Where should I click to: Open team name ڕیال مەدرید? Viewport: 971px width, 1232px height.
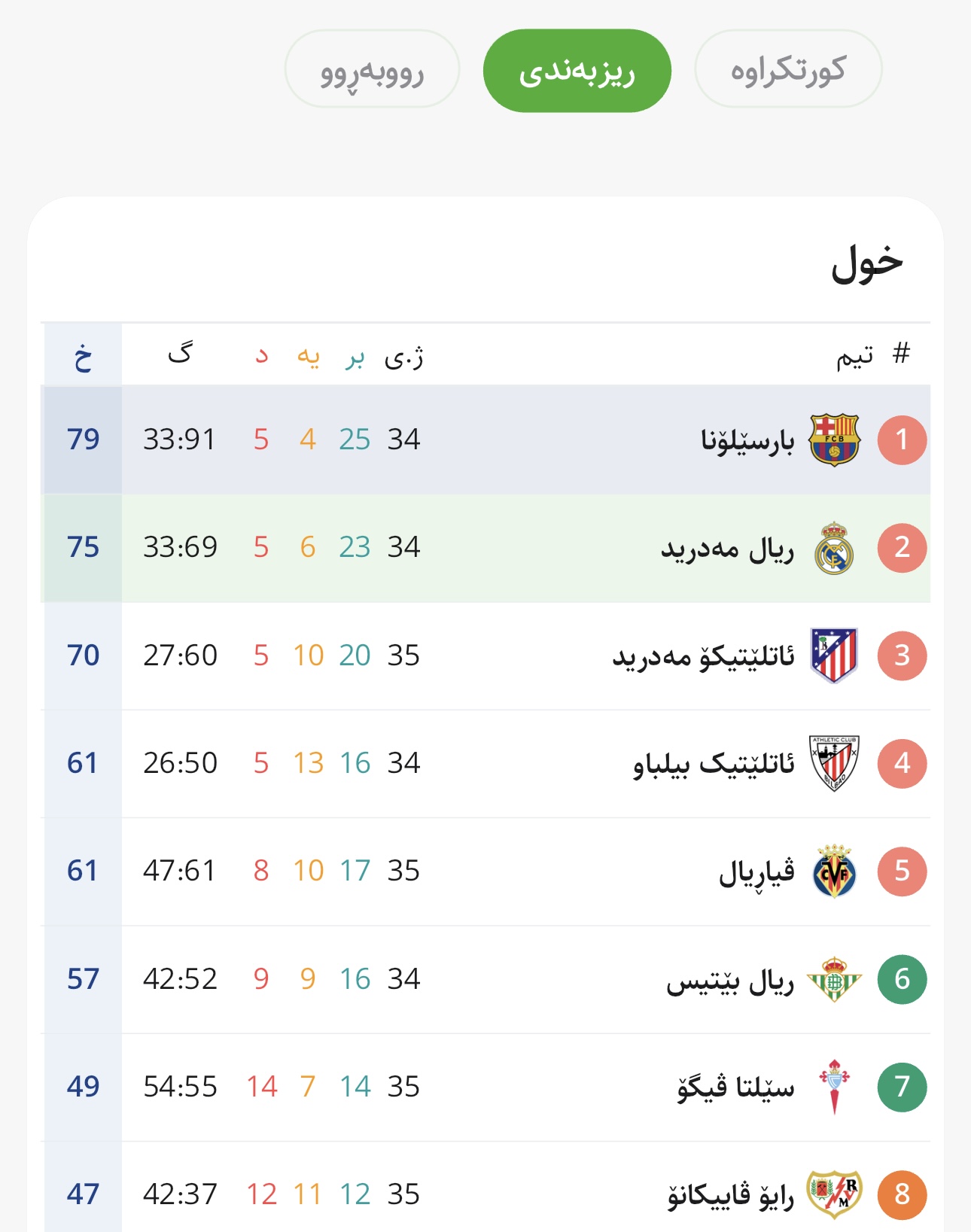(x=727, y=549)
